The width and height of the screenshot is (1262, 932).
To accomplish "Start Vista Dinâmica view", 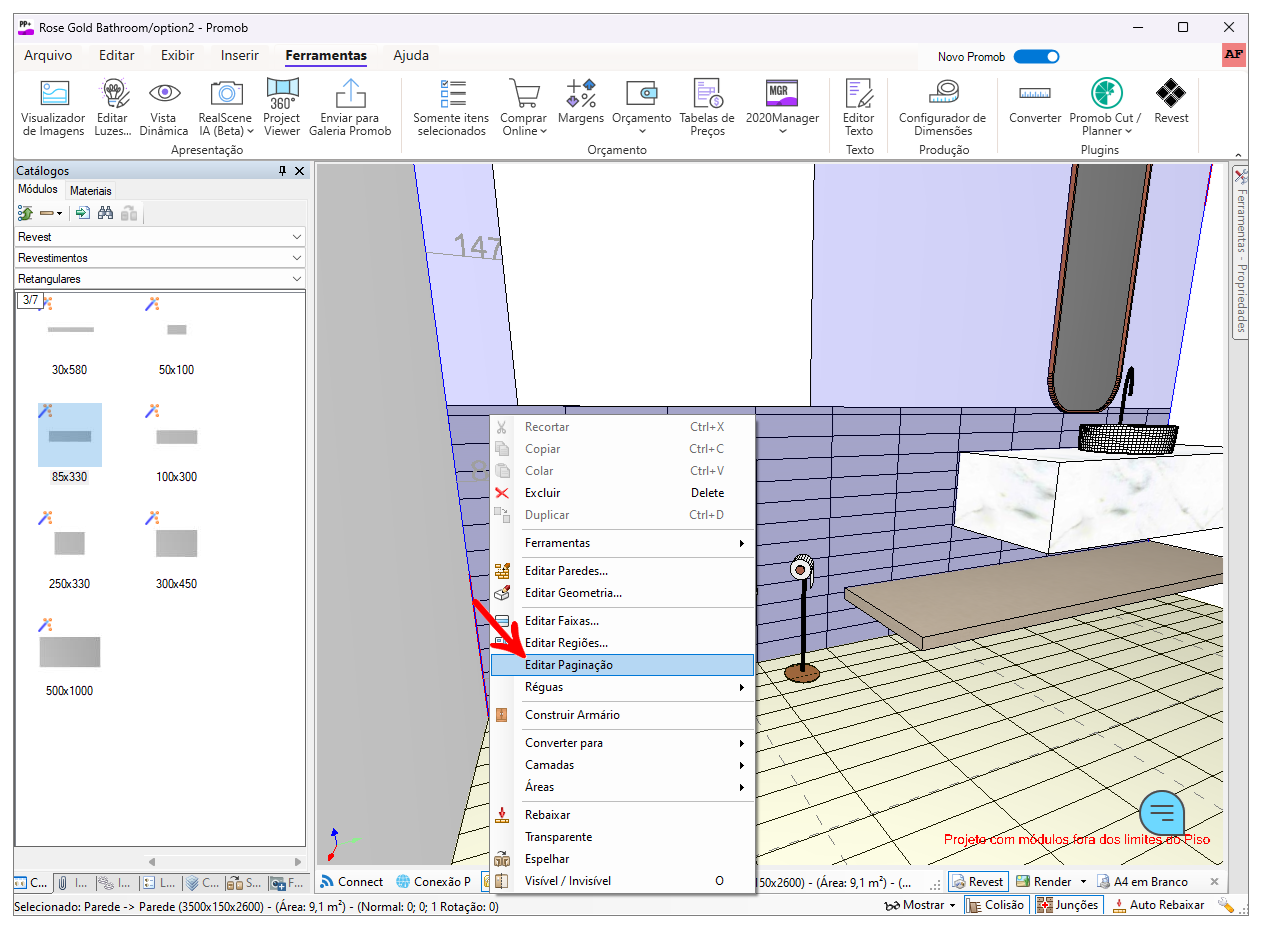I will click(164, 108).
